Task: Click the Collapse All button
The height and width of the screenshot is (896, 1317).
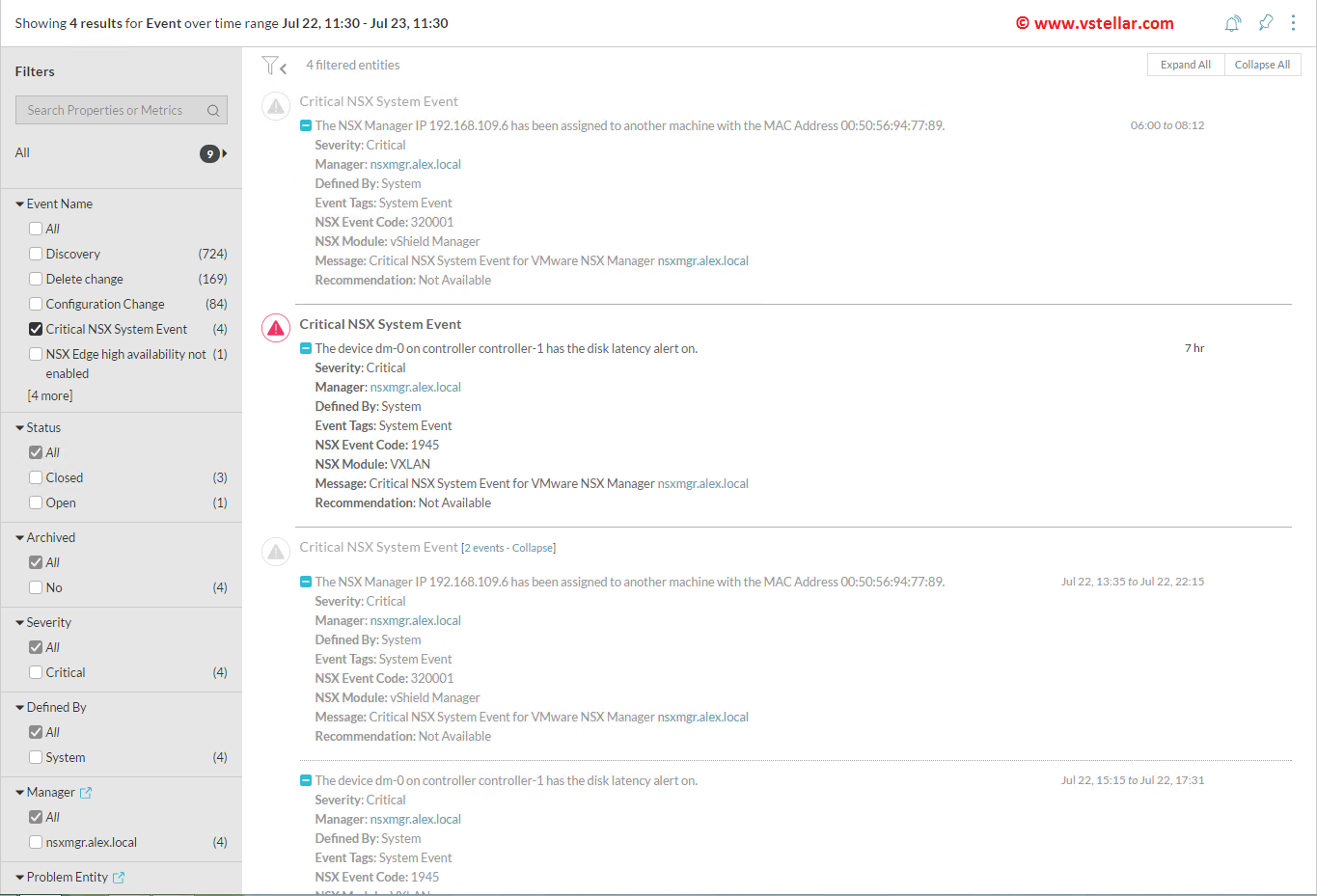Action: 1263,65
